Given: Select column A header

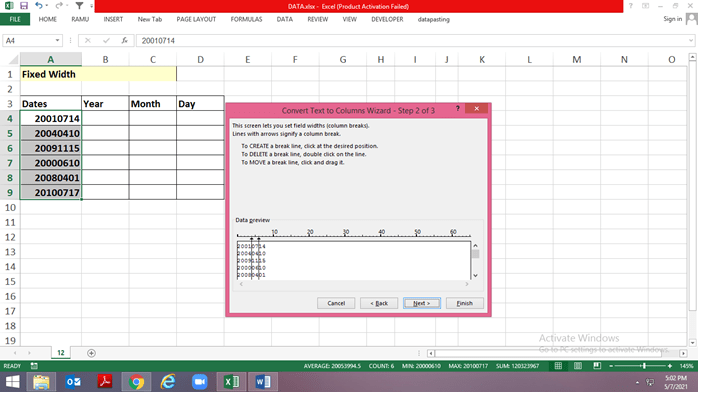Looking at the screenshot, I should [x=50, y=59].
